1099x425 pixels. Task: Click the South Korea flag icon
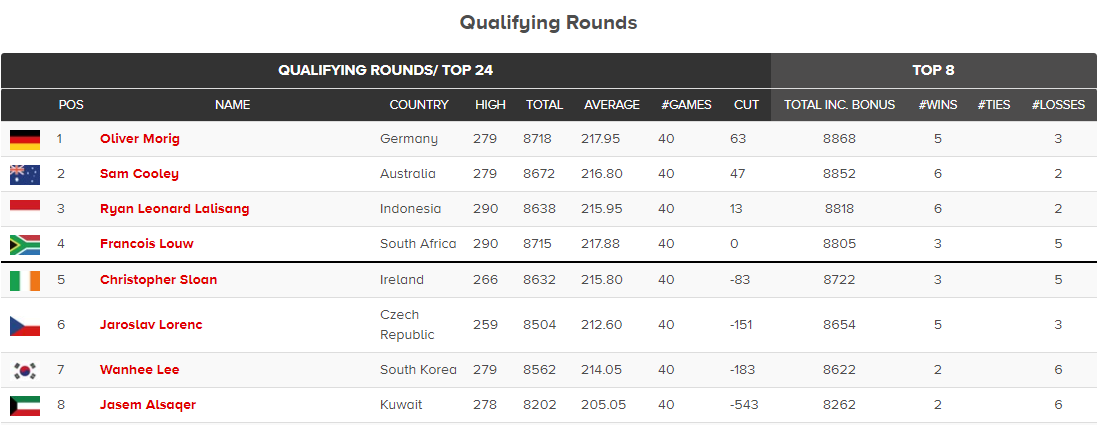point(25,370)
